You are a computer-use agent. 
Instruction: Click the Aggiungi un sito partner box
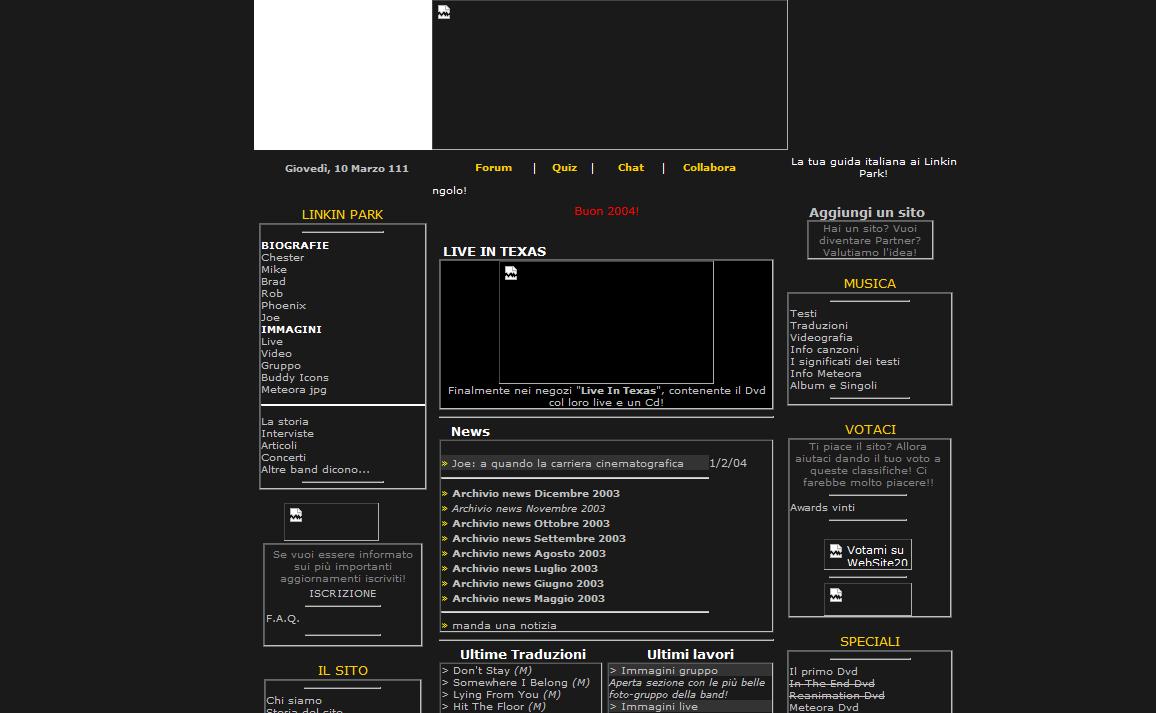point(870,240)
